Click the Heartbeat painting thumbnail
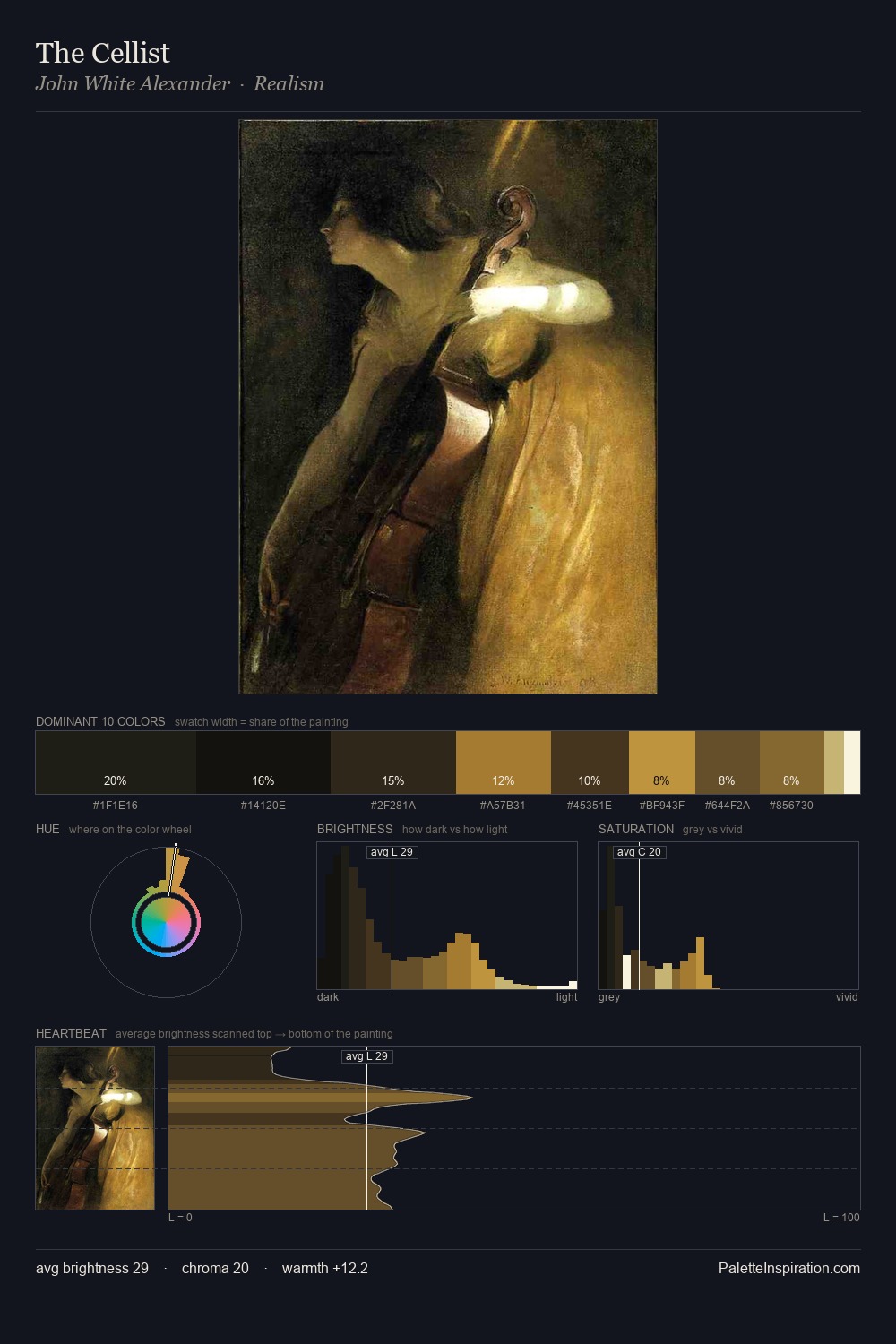This screenshot has width=896, height=1344. click(x=95, y=1128)
